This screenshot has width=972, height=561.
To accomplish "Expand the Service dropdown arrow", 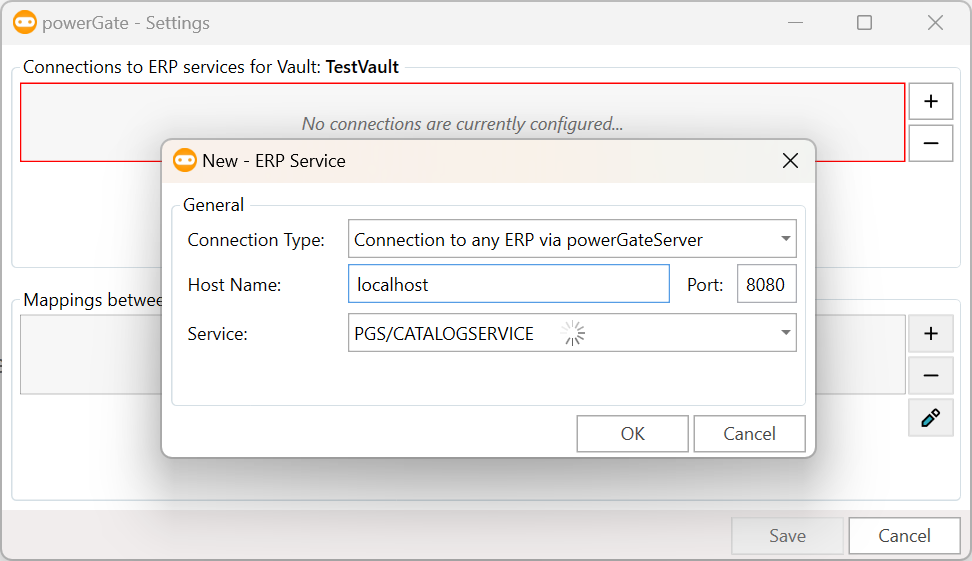I will (x=785, y=333).
